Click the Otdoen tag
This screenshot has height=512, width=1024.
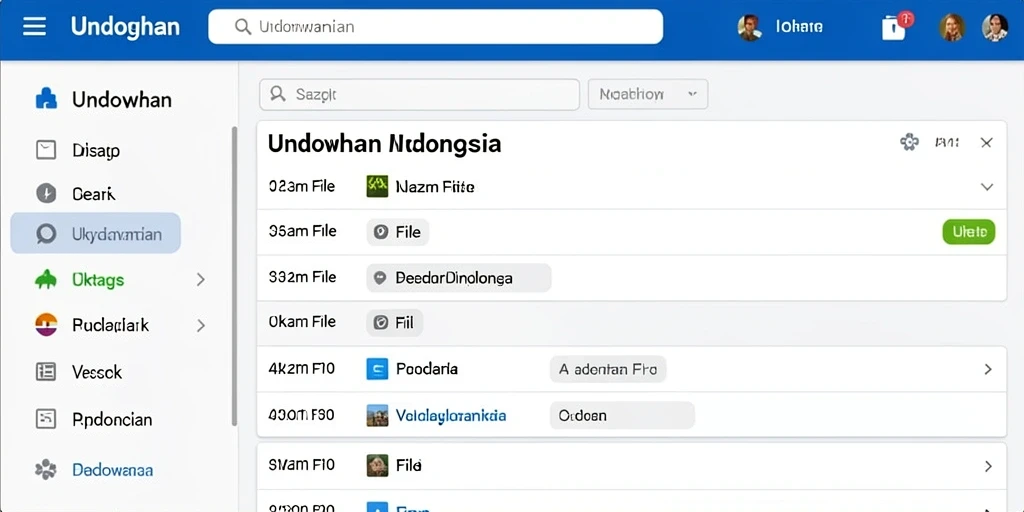(x=622, y=415)
